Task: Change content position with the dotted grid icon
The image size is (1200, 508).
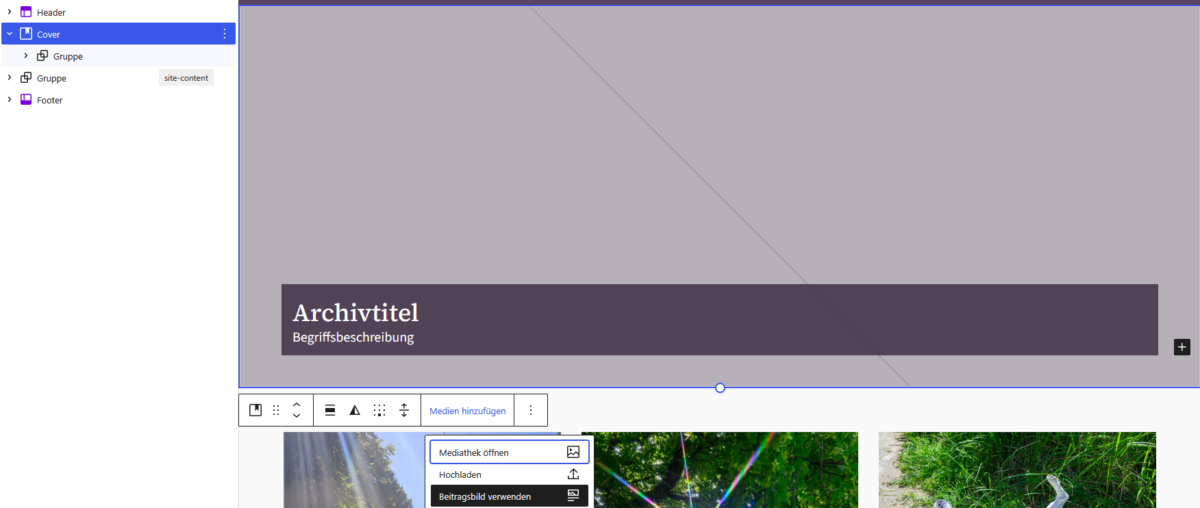Action: [x=379, y=410]
